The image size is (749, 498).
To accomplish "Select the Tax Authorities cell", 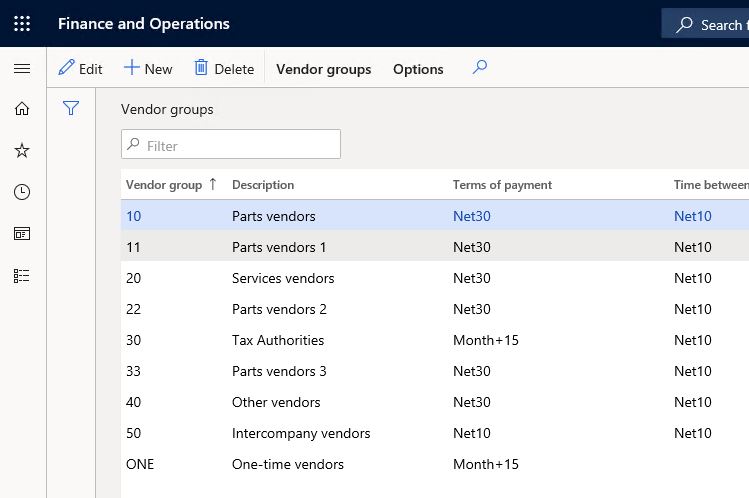I will [x=278, y=340].
